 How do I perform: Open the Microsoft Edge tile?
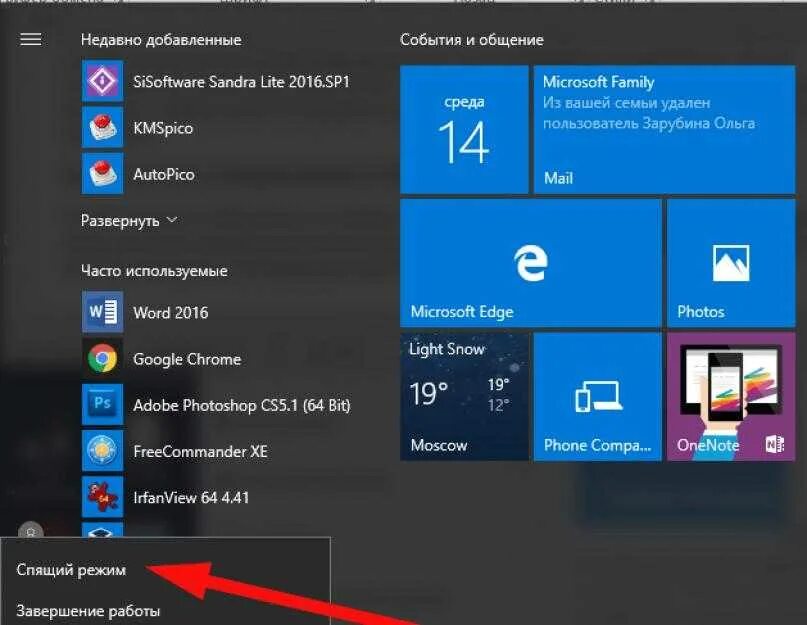pos(530,261)
